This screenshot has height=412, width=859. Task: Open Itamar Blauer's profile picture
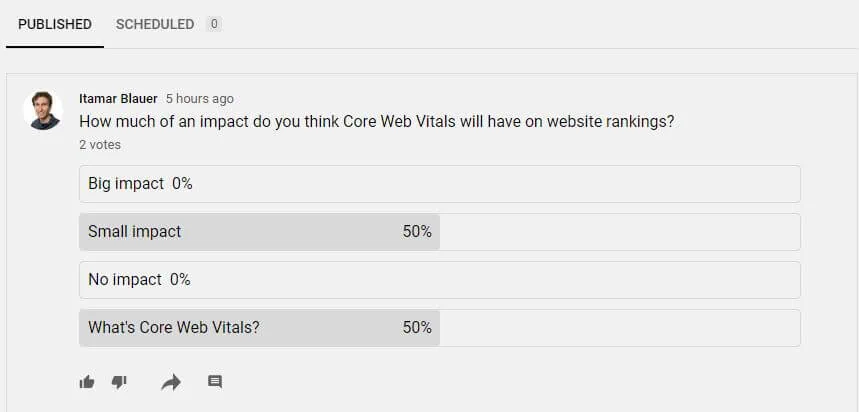click(x=43, y=111)
